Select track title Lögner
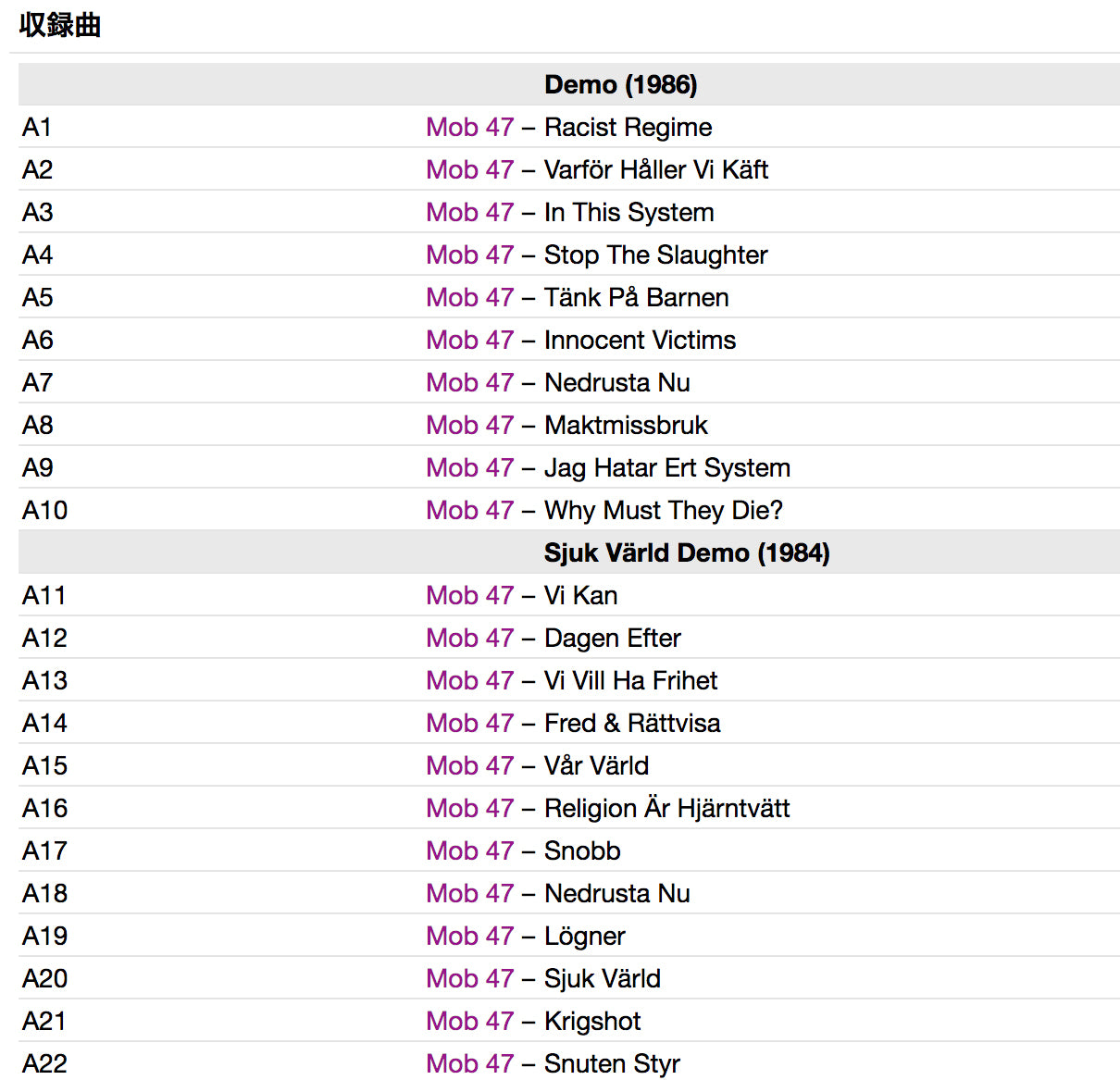The height and width of the screenshot is (1080, 1120). point(585,936)
